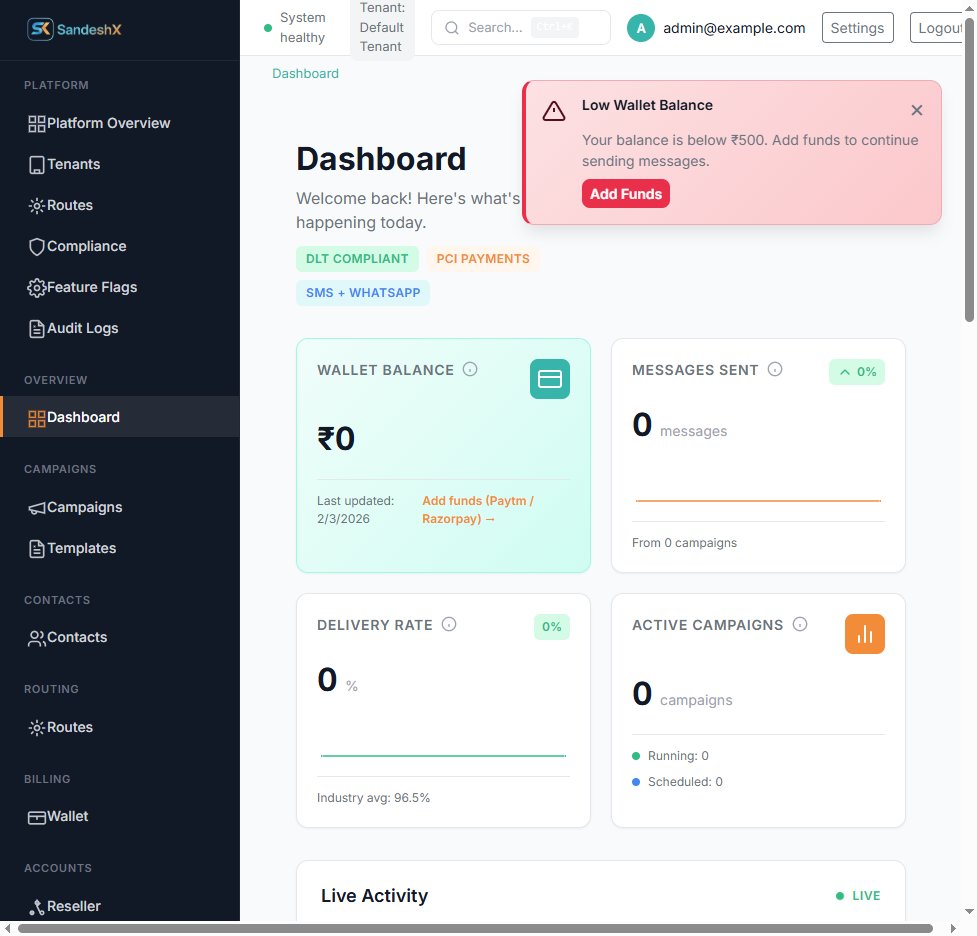This screenshot has width=977, height=936.
Task: Click the vertical page scrollbar
Action: [969, 170]
